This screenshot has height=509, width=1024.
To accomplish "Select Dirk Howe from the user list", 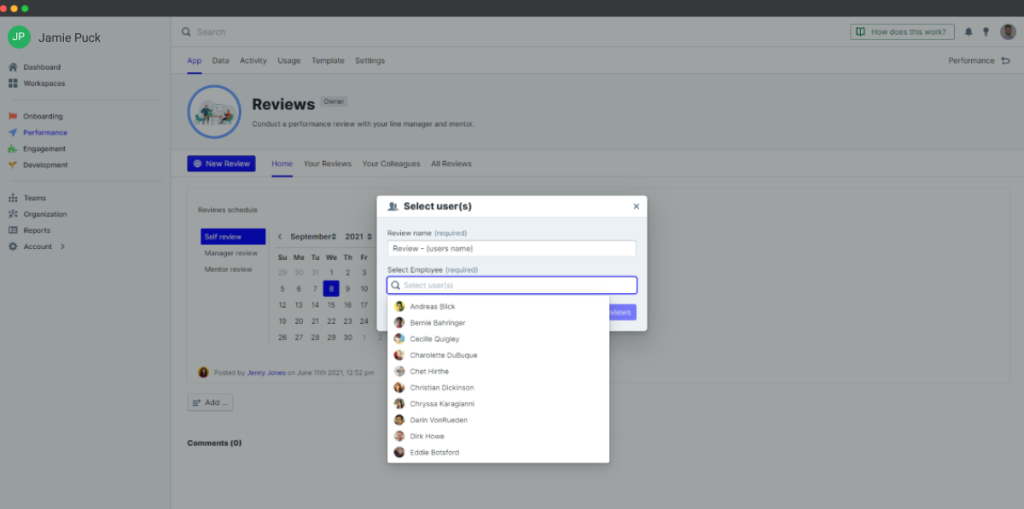I will (x=498, y=436).
